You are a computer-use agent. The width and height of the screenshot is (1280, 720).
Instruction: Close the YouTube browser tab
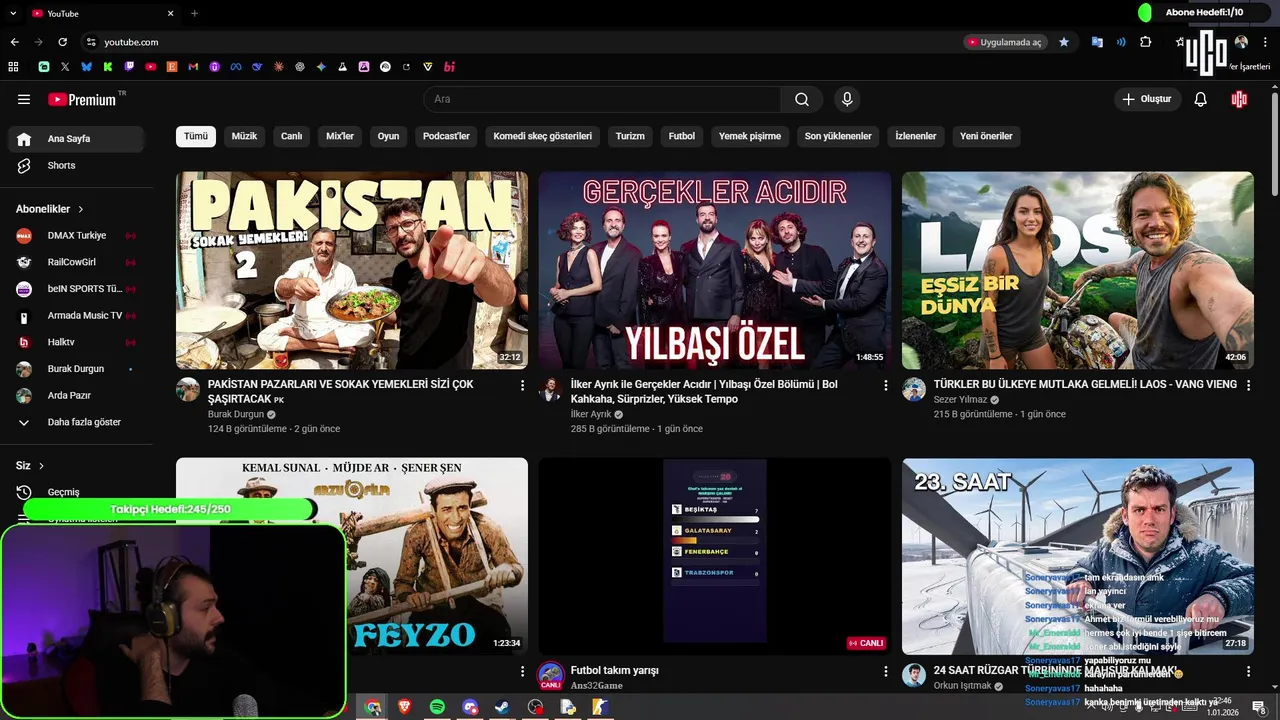[x=170, y=13]
